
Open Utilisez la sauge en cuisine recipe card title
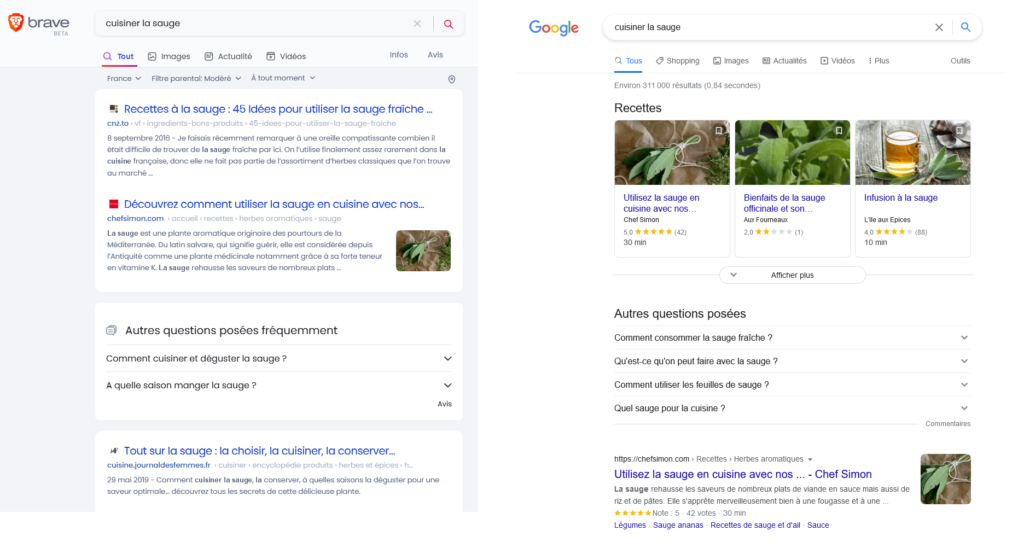click(661, 203)
